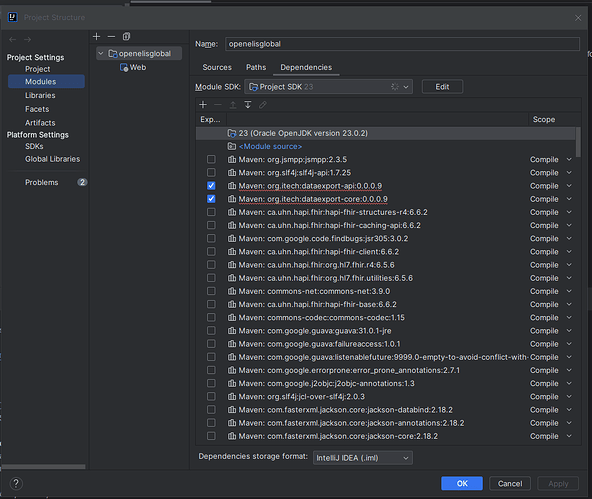Click library icon for jcl-over-slf4j:2.0.3
The width and height of the screenshot is (592, 499).
pos(232,396)
